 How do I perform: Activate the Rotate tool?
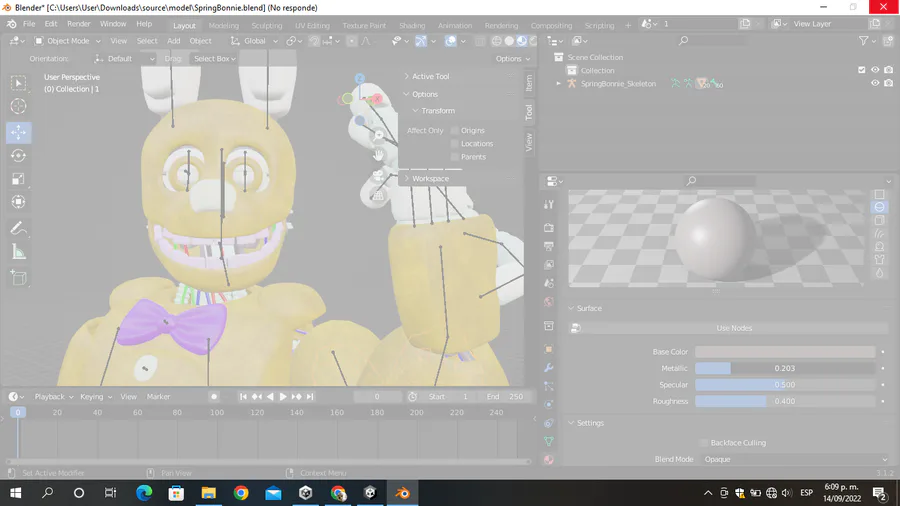click(x=18, y=155)
